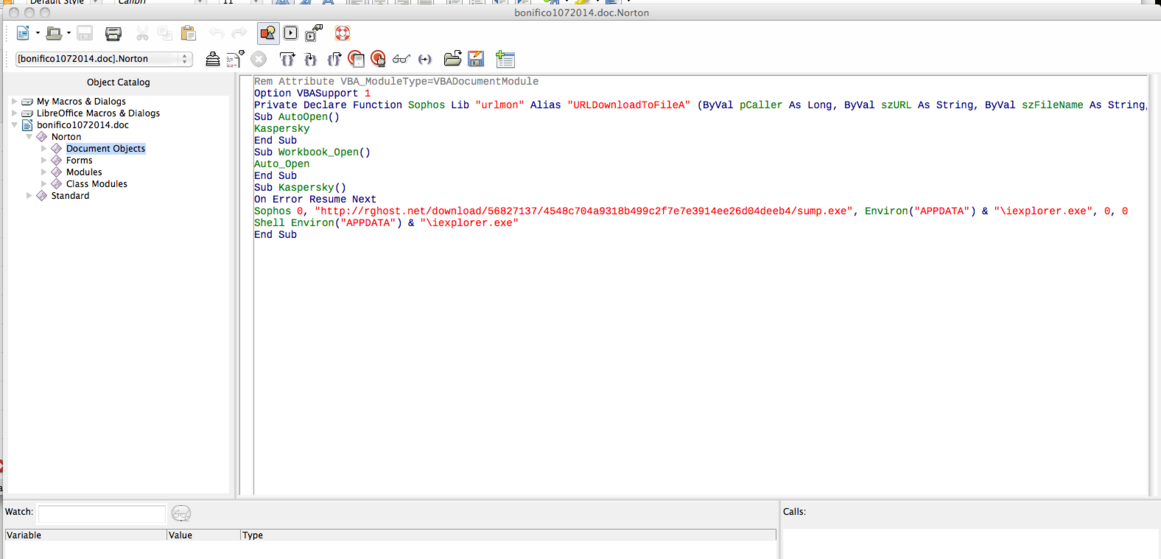The width and height of the screenshot is (1161, 559).
Task: Select Document Objects tree item
Action: (x=105, y=149)
